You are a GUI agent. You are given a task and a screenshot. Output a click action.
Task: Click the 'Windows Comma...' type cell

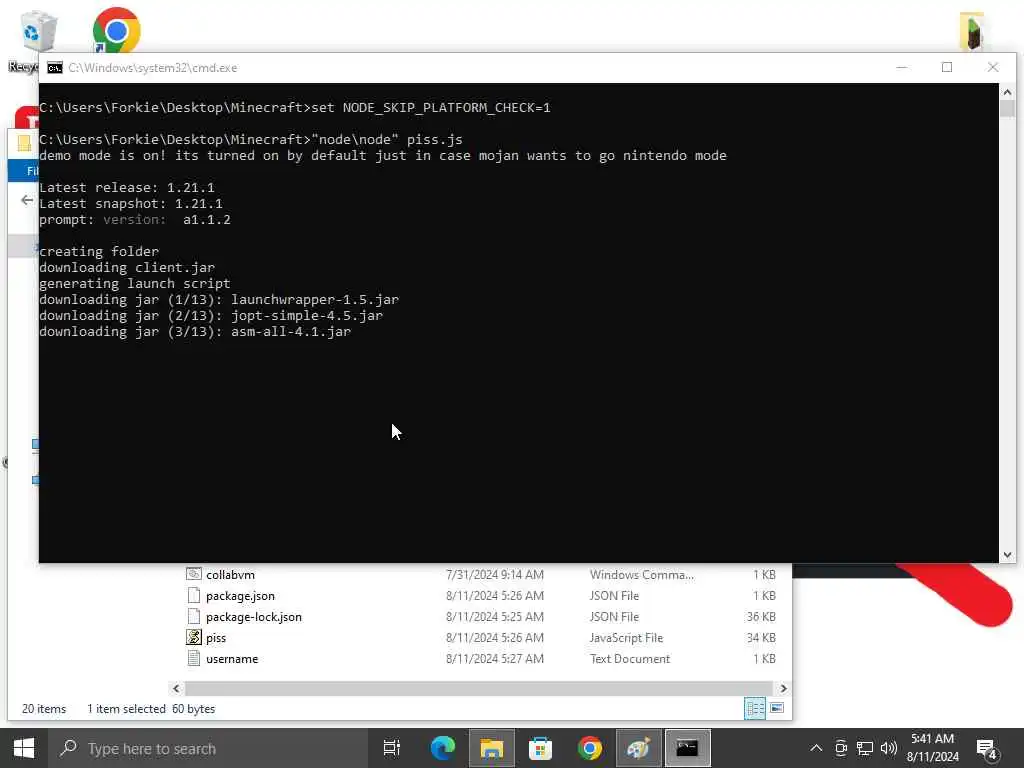pos(641,575)
